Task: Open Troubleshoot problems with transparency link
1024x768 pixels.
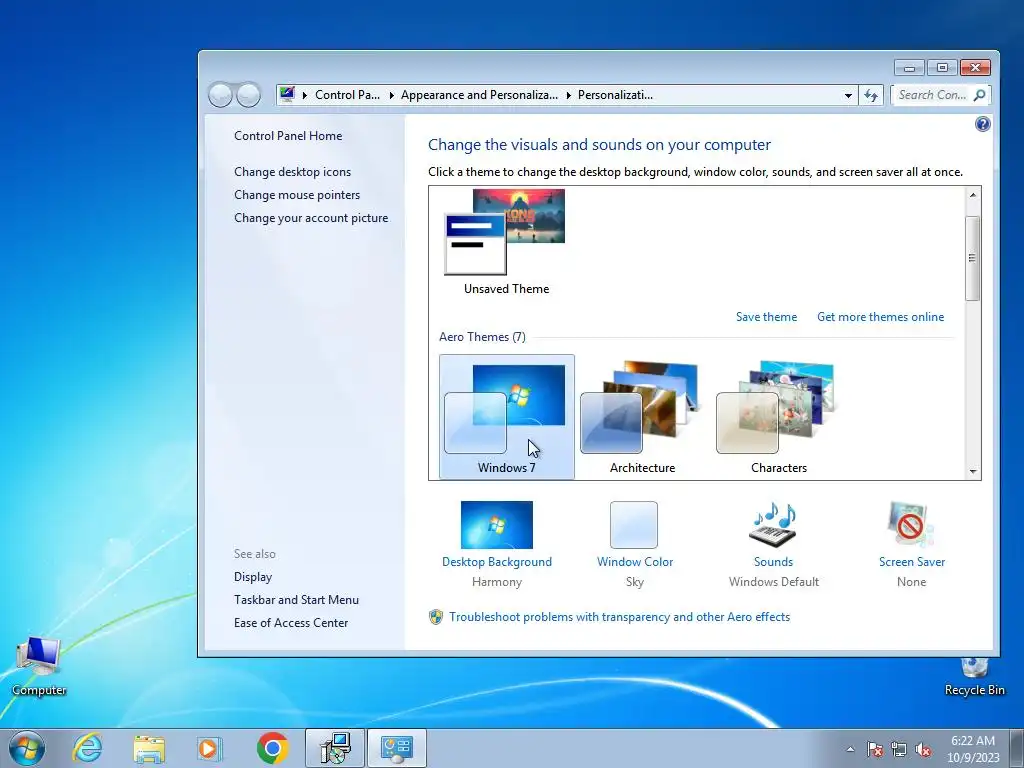Action: [x=619, y=617]
